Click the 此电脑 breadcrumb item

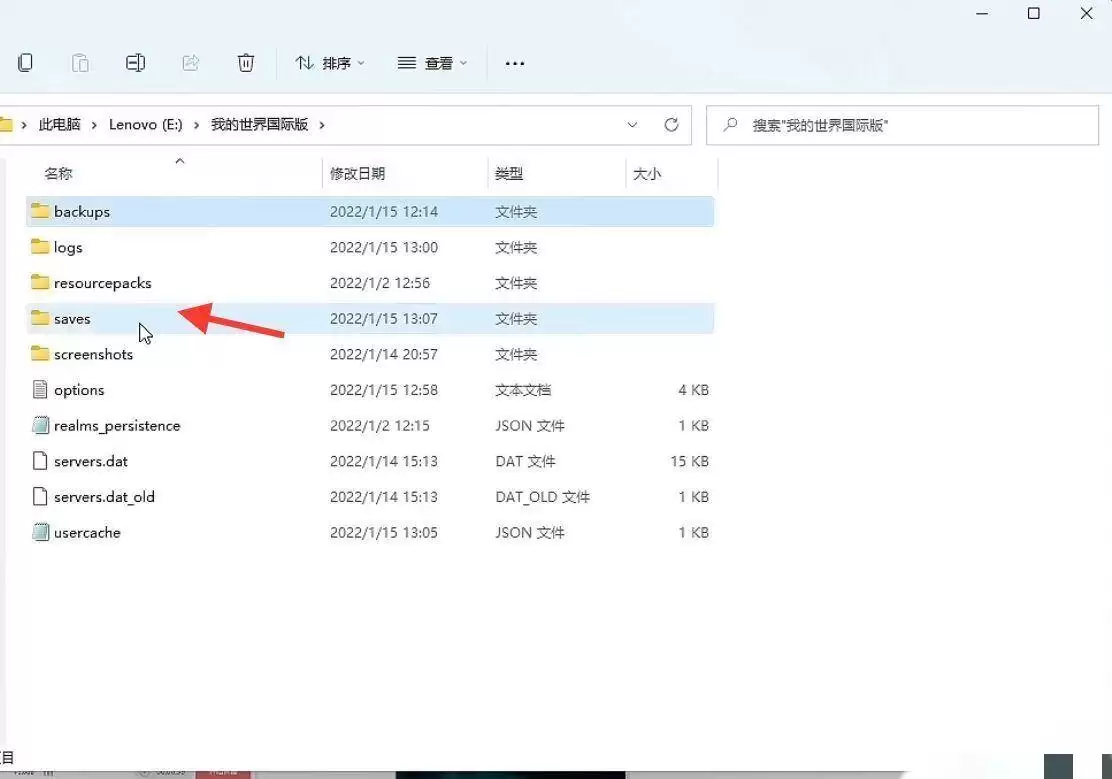(60, 124)
